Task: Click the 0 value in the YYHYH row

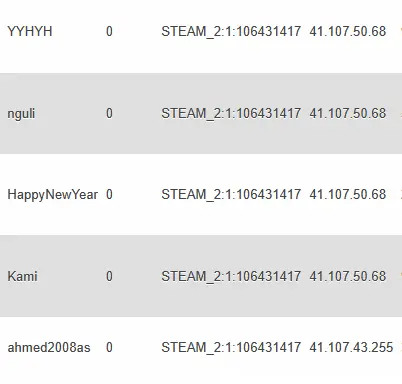Action: point(109,32)
